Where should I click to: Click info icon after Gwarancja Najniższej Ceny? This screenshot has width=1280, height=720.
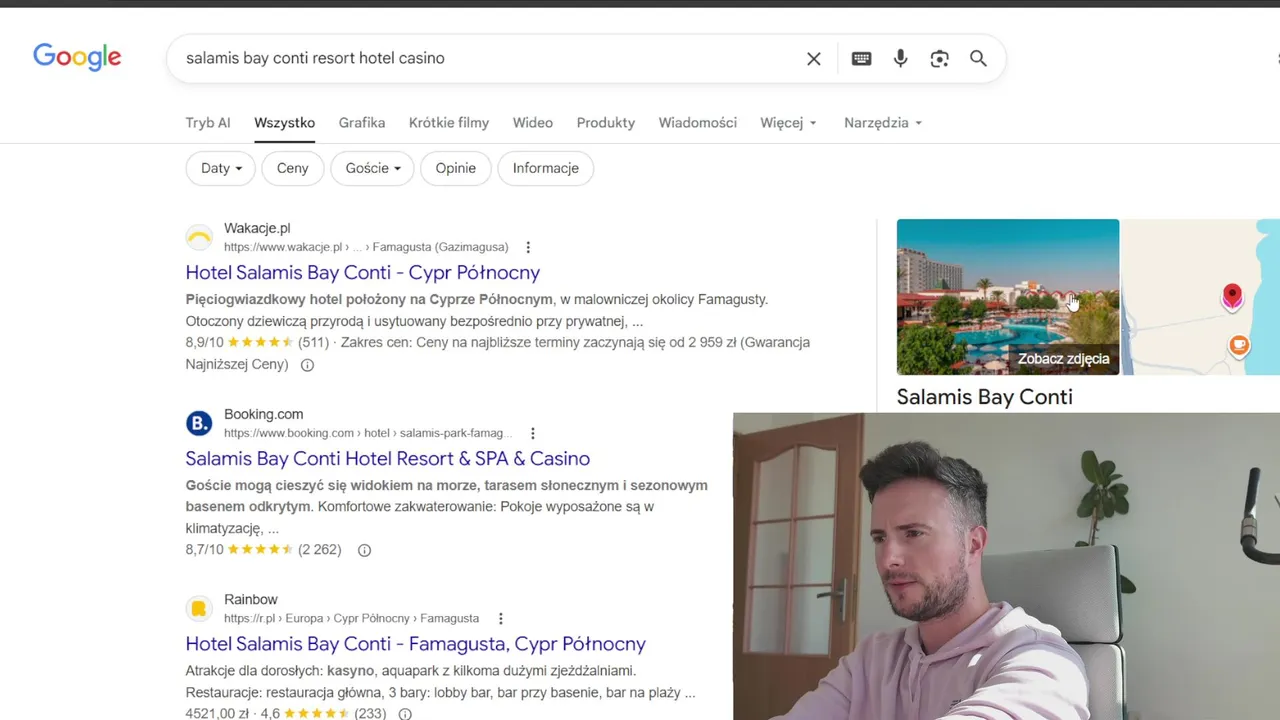click(x=307, y=365)
